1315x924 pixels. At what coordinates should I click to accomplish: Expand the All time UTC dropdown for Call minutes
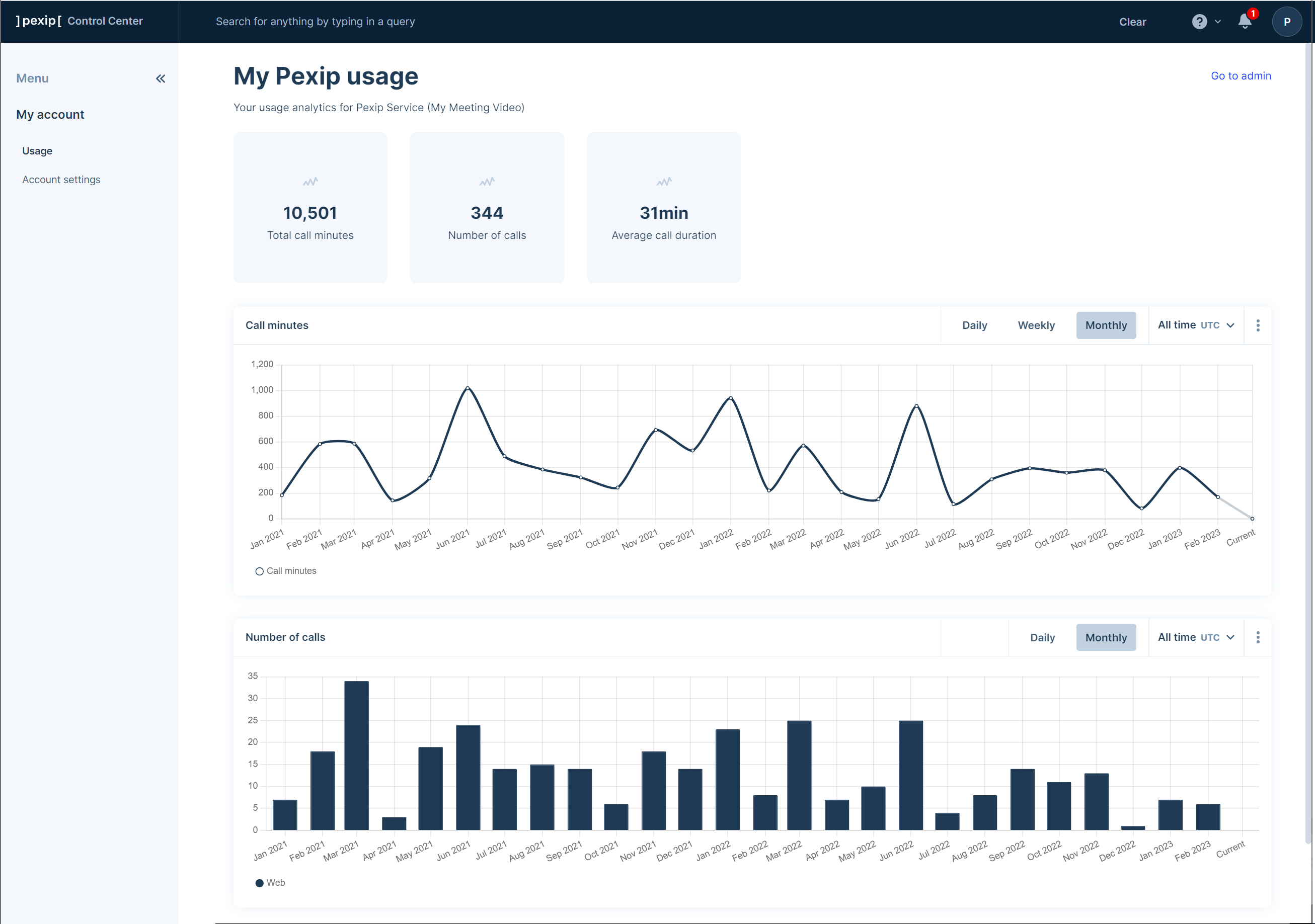(1196, 325)
